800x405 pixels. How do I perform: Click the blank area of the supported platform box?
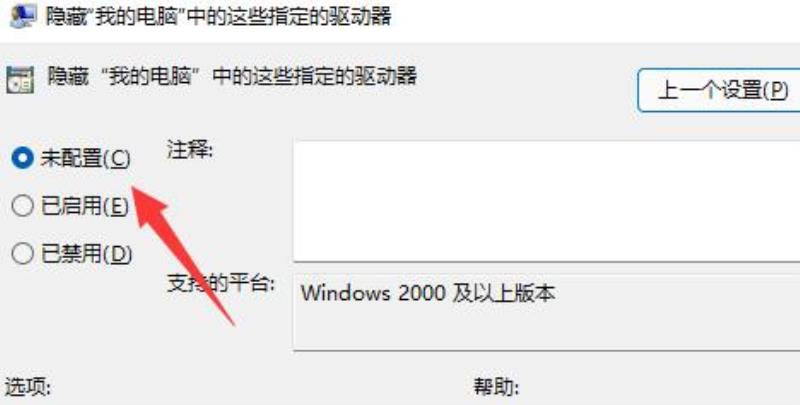click(546, 329)
